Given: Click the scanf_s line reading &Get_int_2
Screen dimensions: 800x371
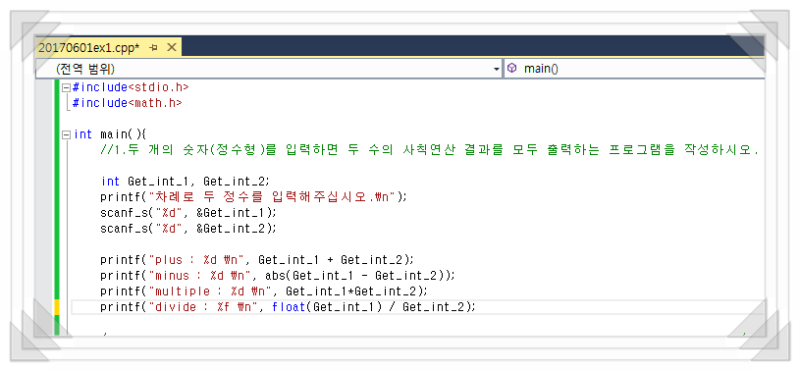Looking at the screenshot, I should (x=188, y=228).
